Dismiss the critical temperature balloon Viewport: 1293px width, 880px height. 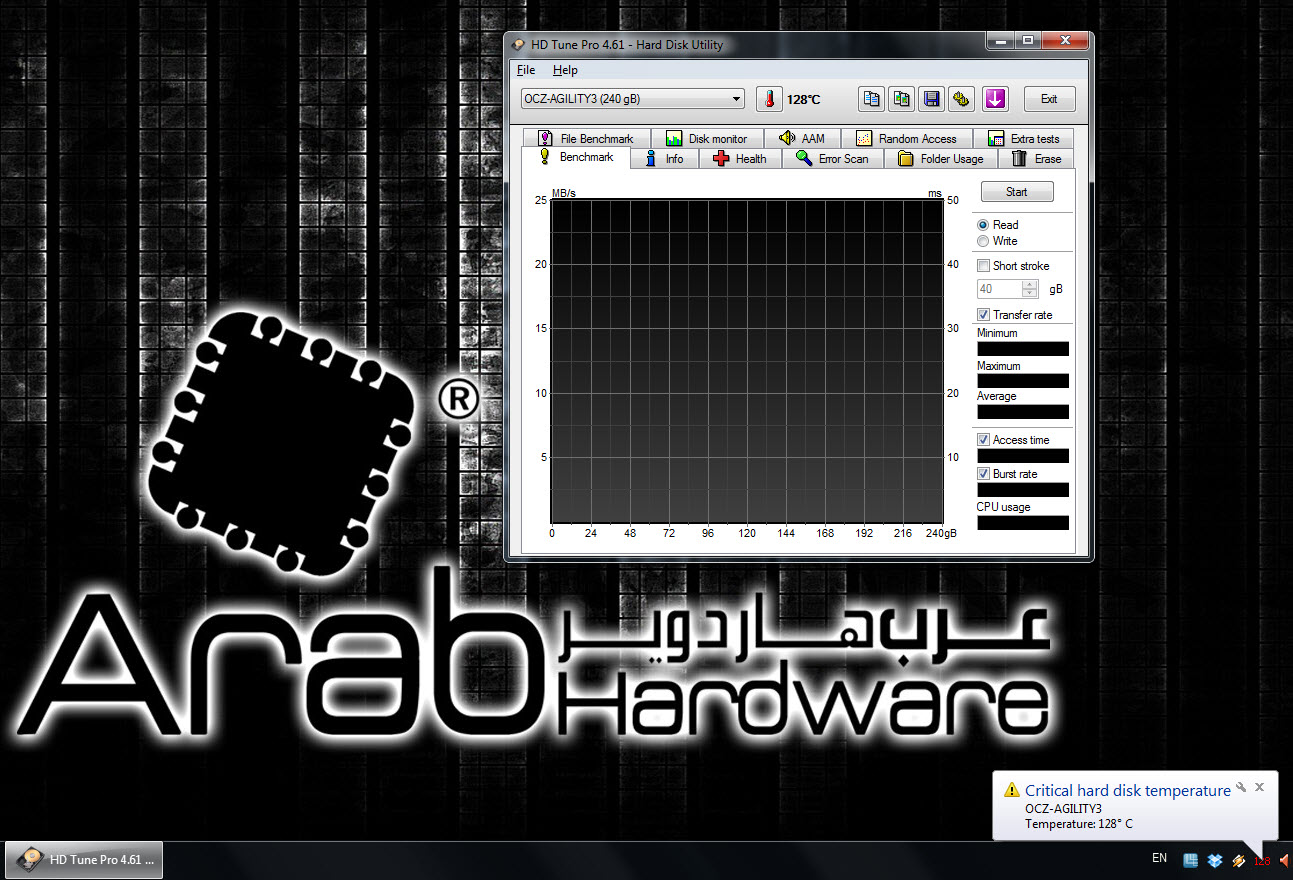point(1260,787)
